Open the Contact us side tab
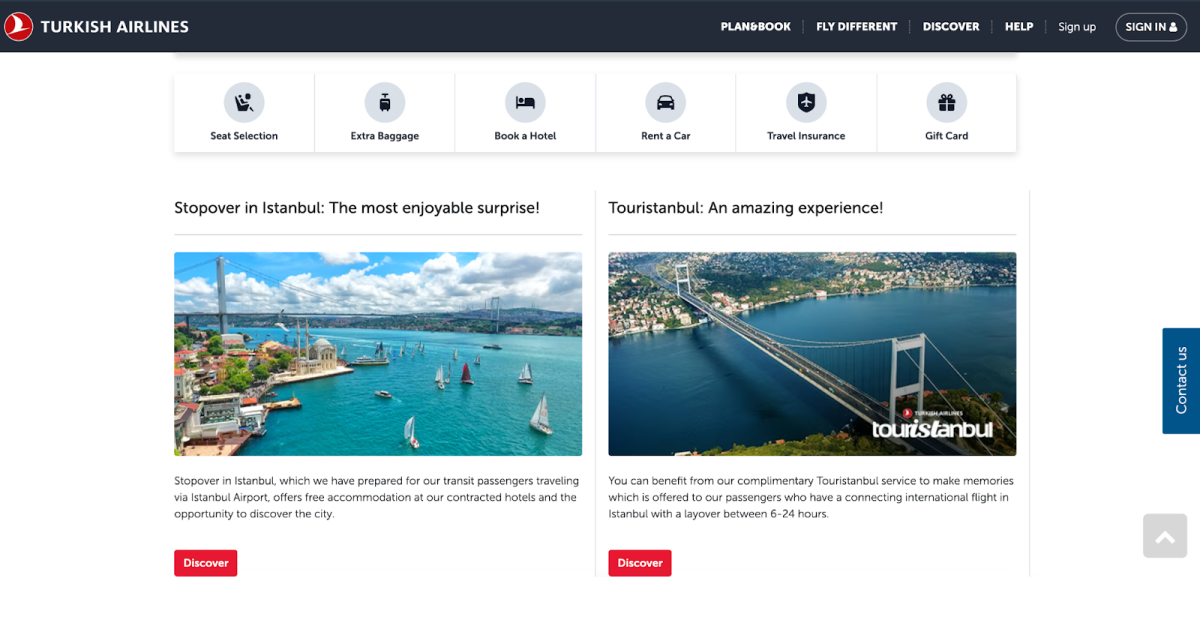Screen dimensions: 1200x630 coord(1181,381)
